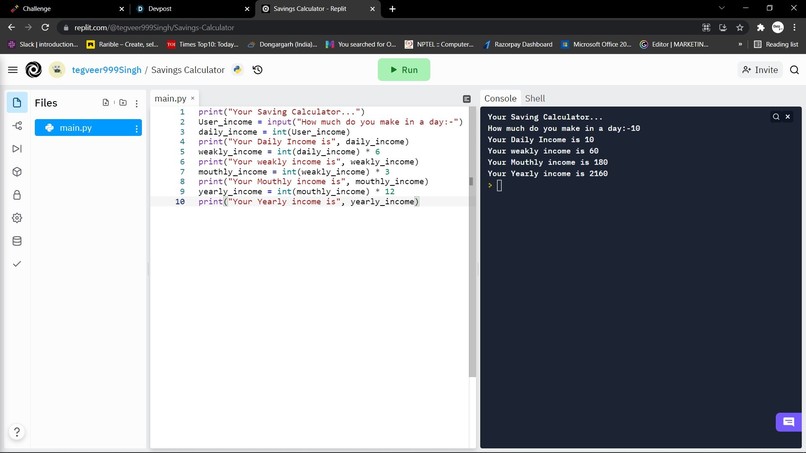Image resolution: width=806 pixels, height=453 pixels.
Task: Open the Settings gear sidebar icon
Action: tap(17, 218)
